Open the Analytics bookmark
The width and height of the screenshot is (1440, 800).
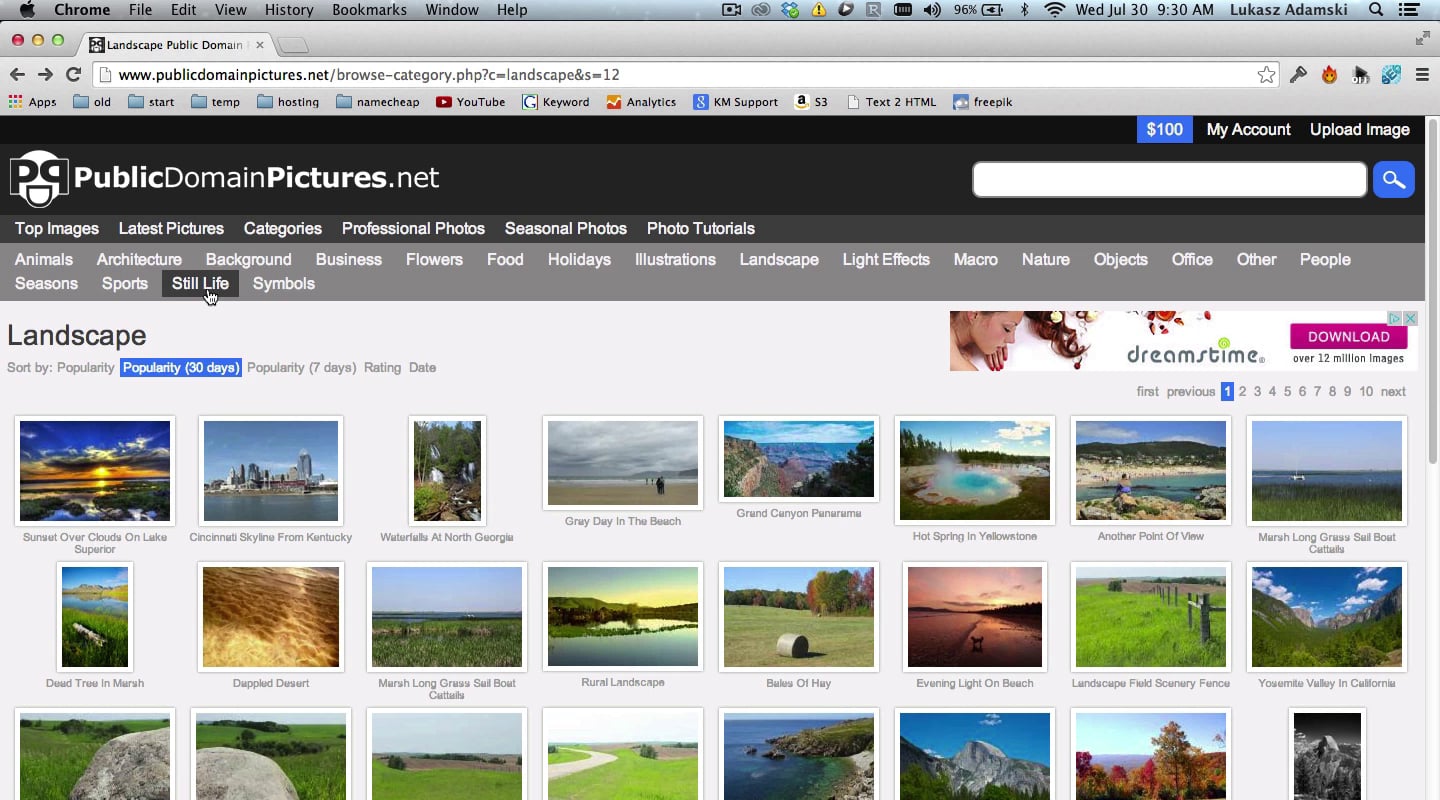[x=641, y=102]
